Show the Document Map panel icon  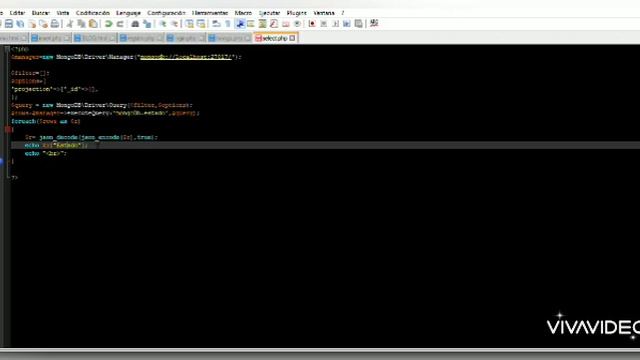point(262,24)
